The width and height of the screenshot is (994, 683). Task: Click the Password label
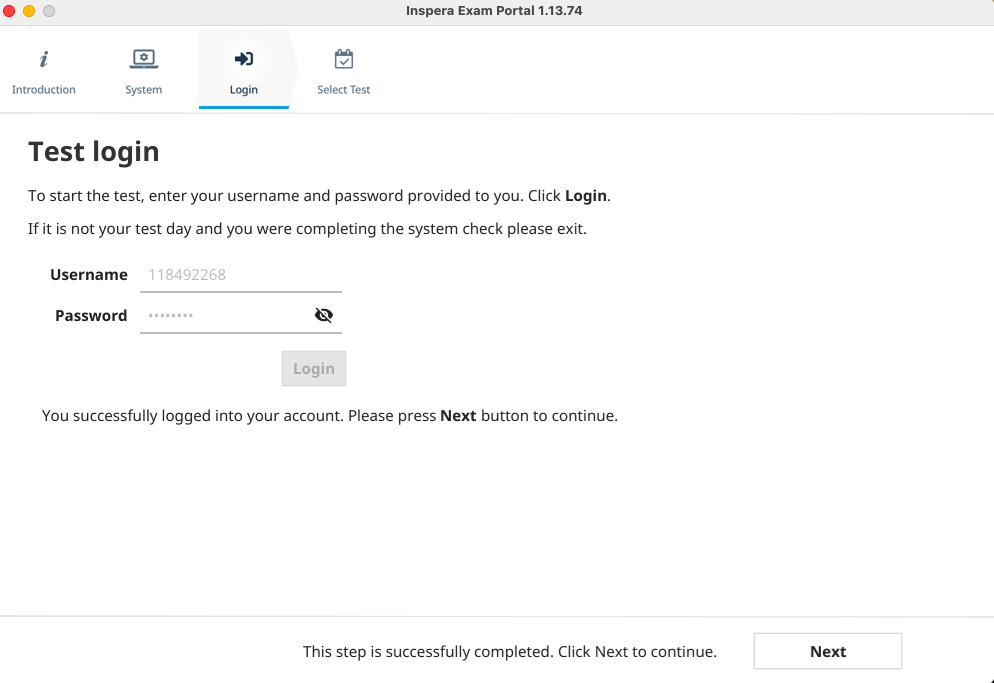pos(91,315)
